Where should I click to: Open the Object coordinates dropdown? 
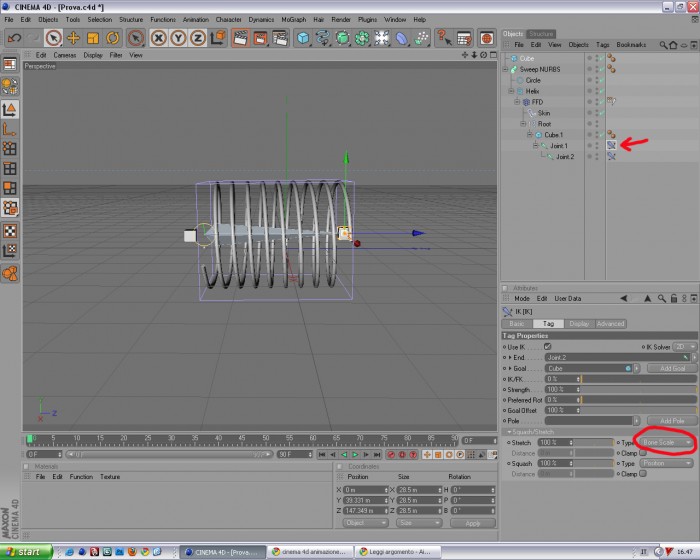click(x=365, y=522)
